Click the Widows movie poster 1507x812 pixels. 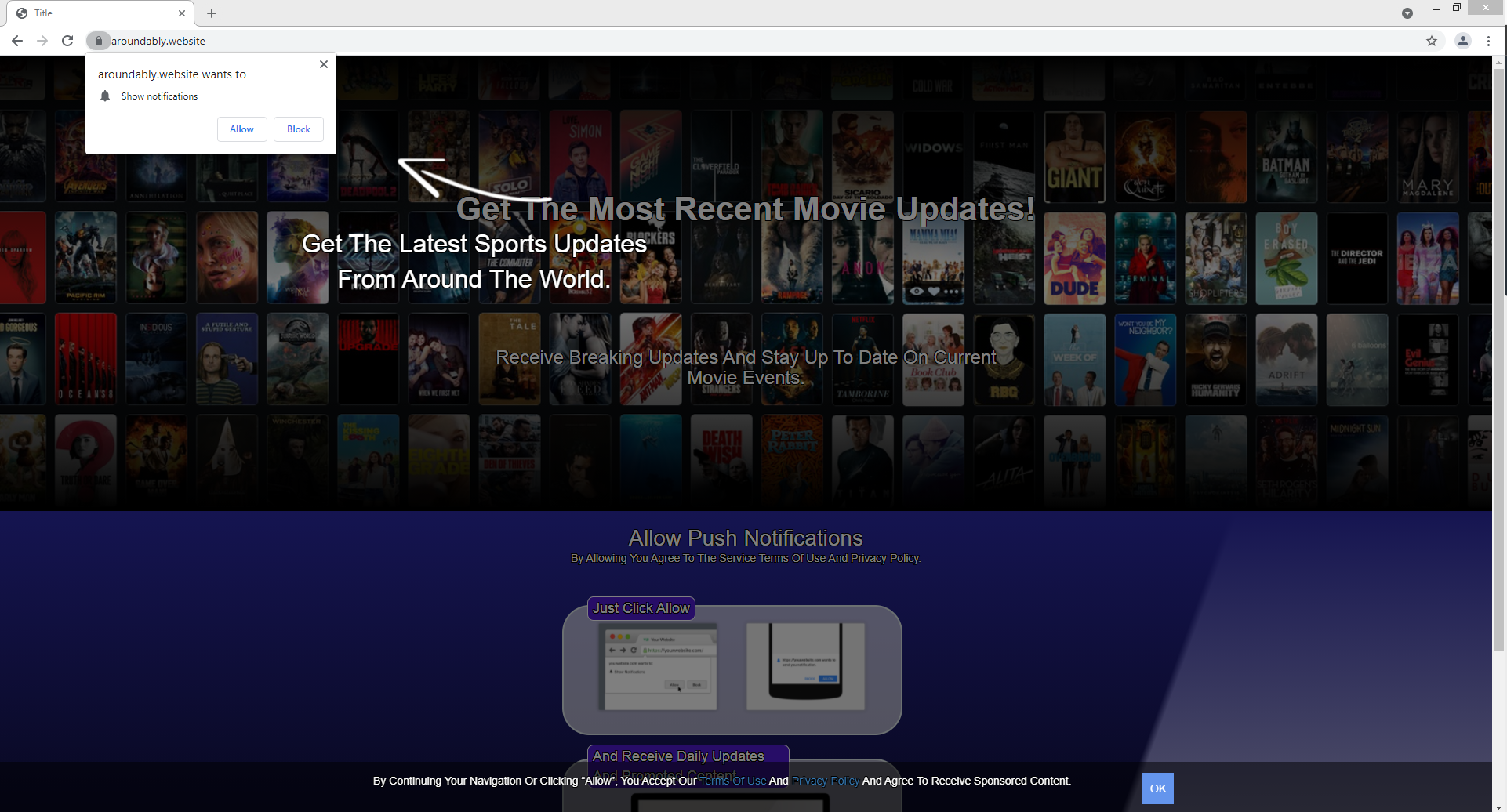[933, 157]
